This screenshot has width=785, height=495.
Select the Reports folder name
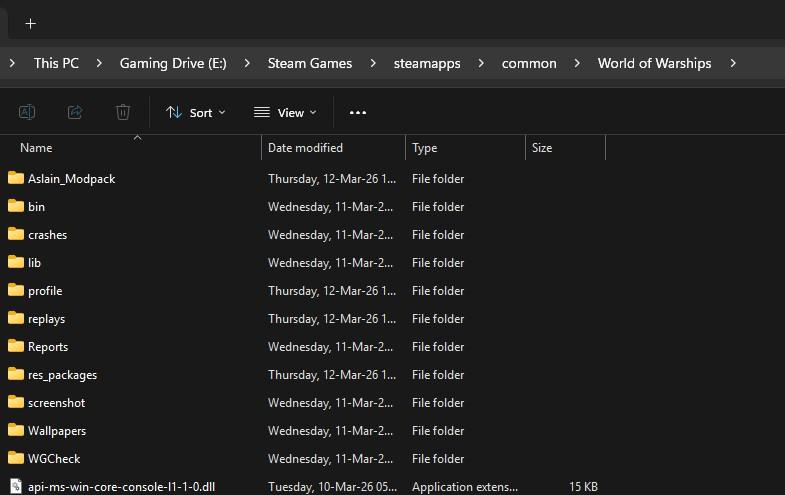[x=48, y=347]
